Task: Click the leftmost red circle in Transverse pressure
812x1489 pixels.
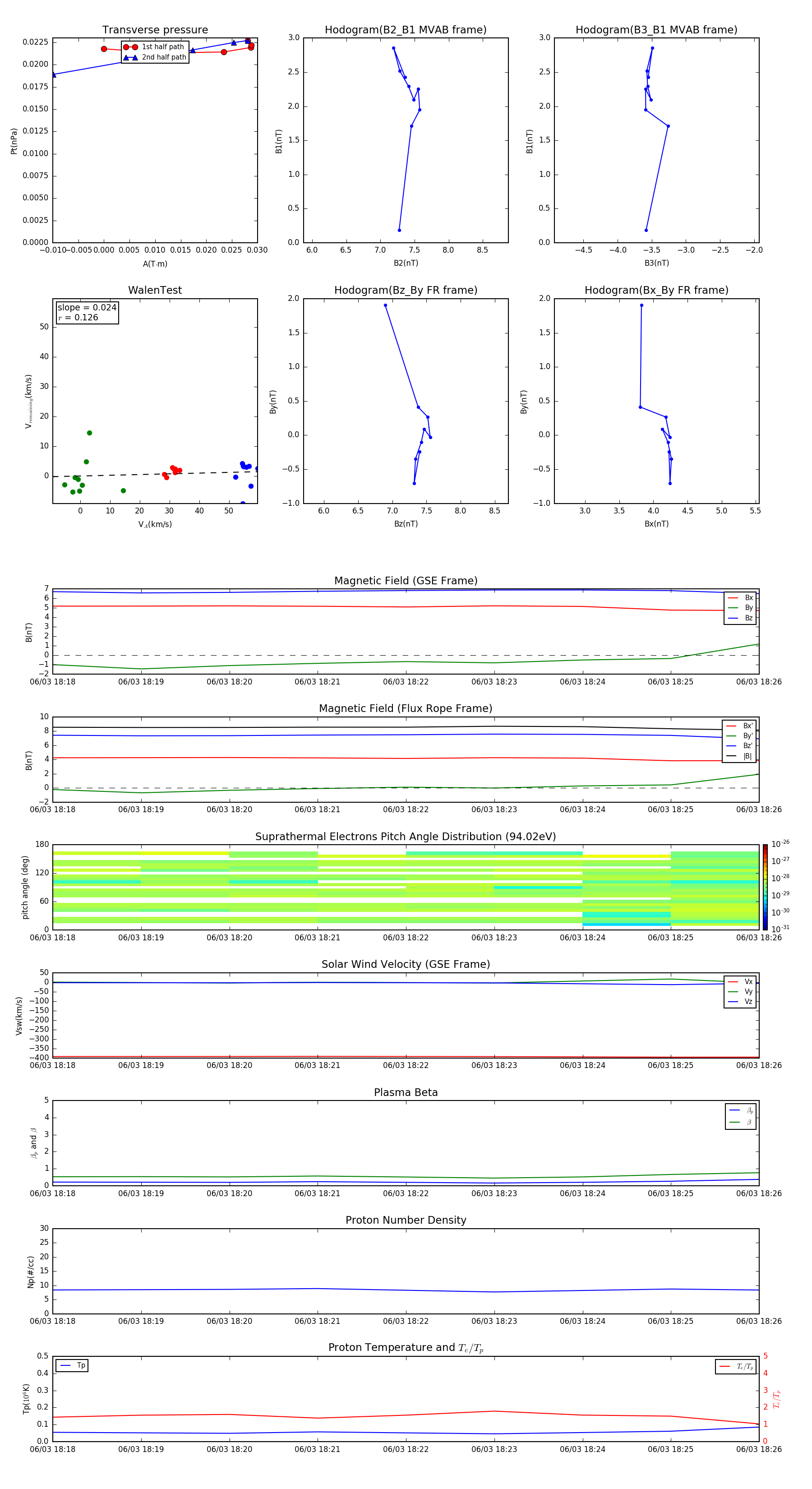Action: coord(104,49)
